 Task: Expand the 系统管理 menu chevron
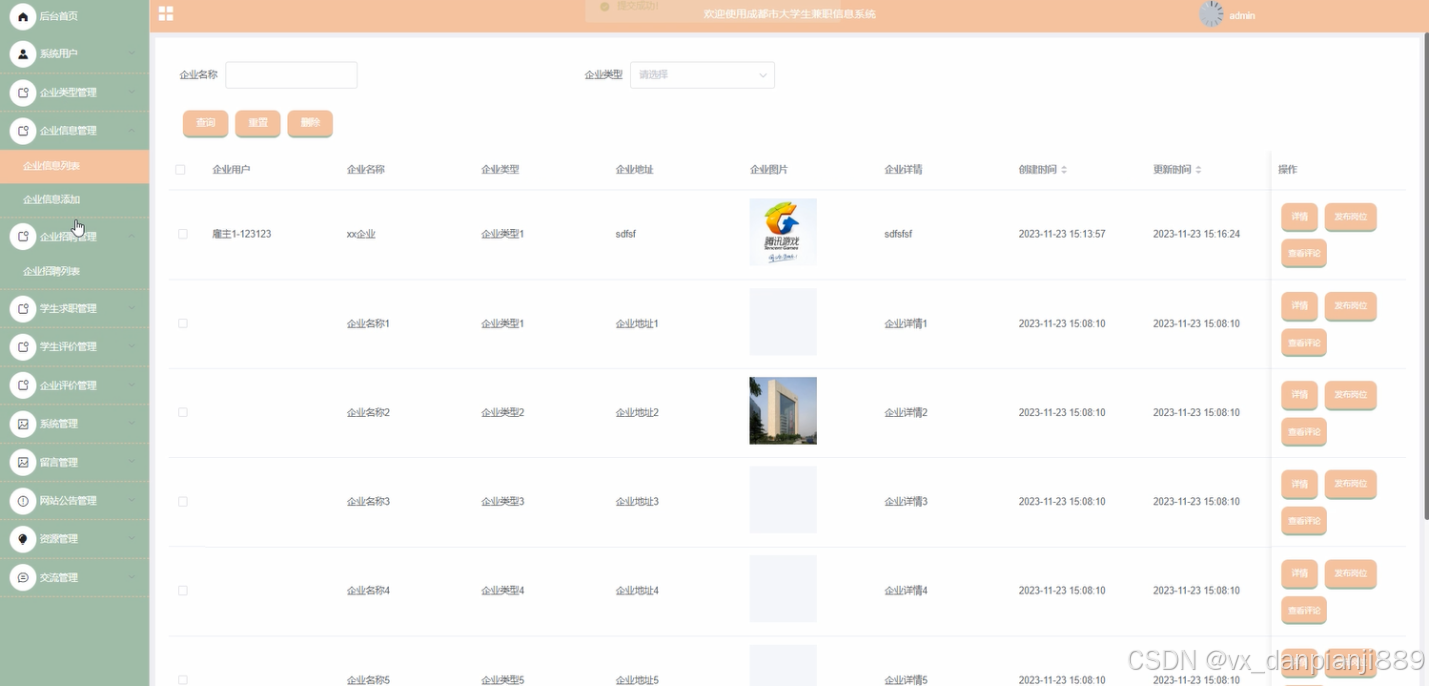(x=132, y=424)
